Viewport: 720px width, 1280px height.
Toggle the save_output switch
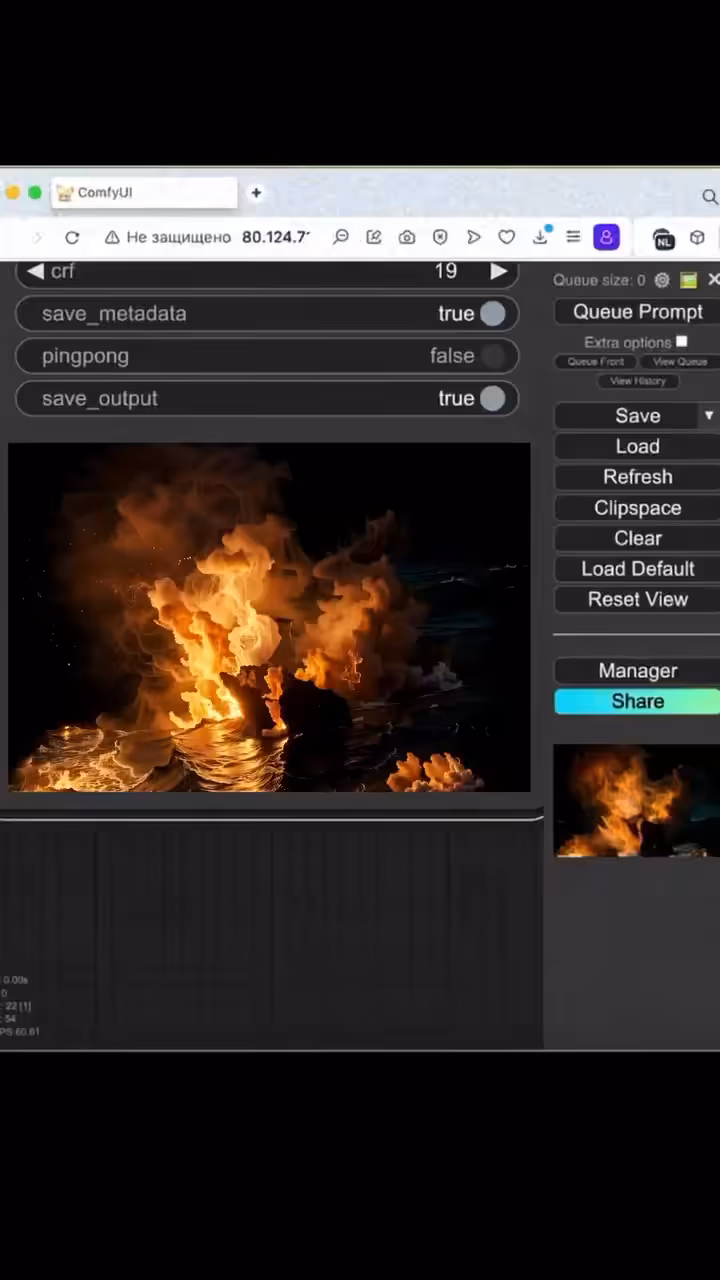click(492, 399)
